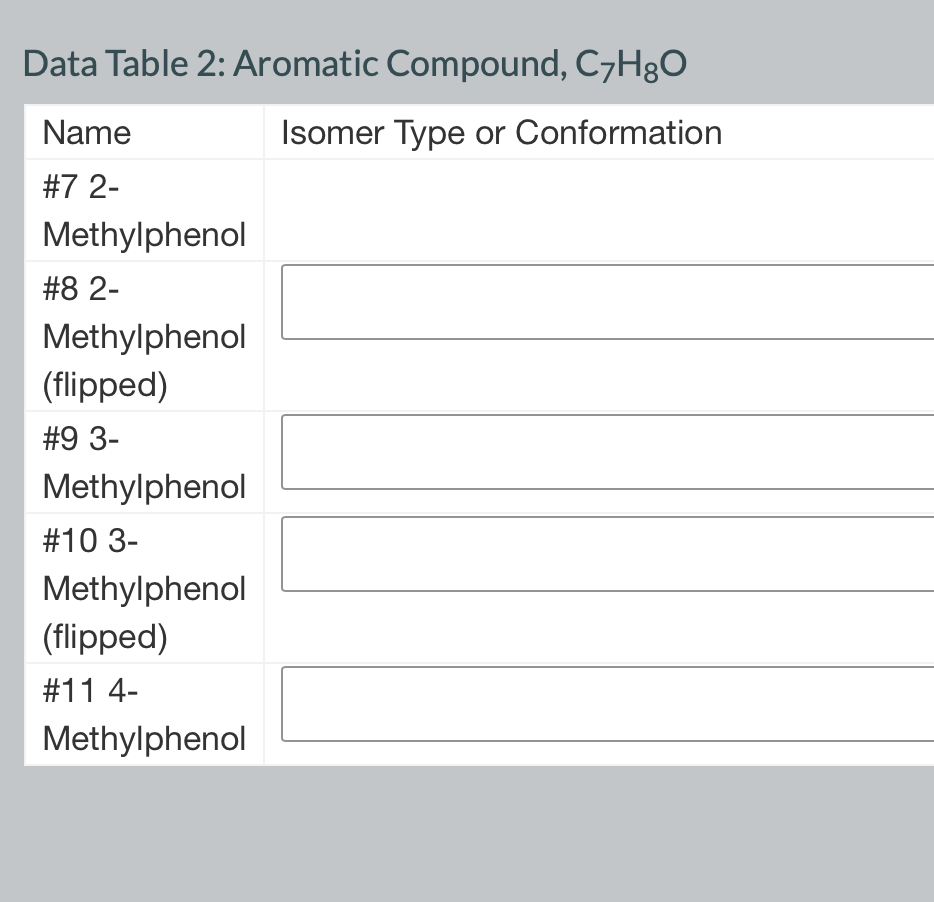
Task: Select the #8 2-Methylphenol (flipped) row label
Action: tap(144, 336)
